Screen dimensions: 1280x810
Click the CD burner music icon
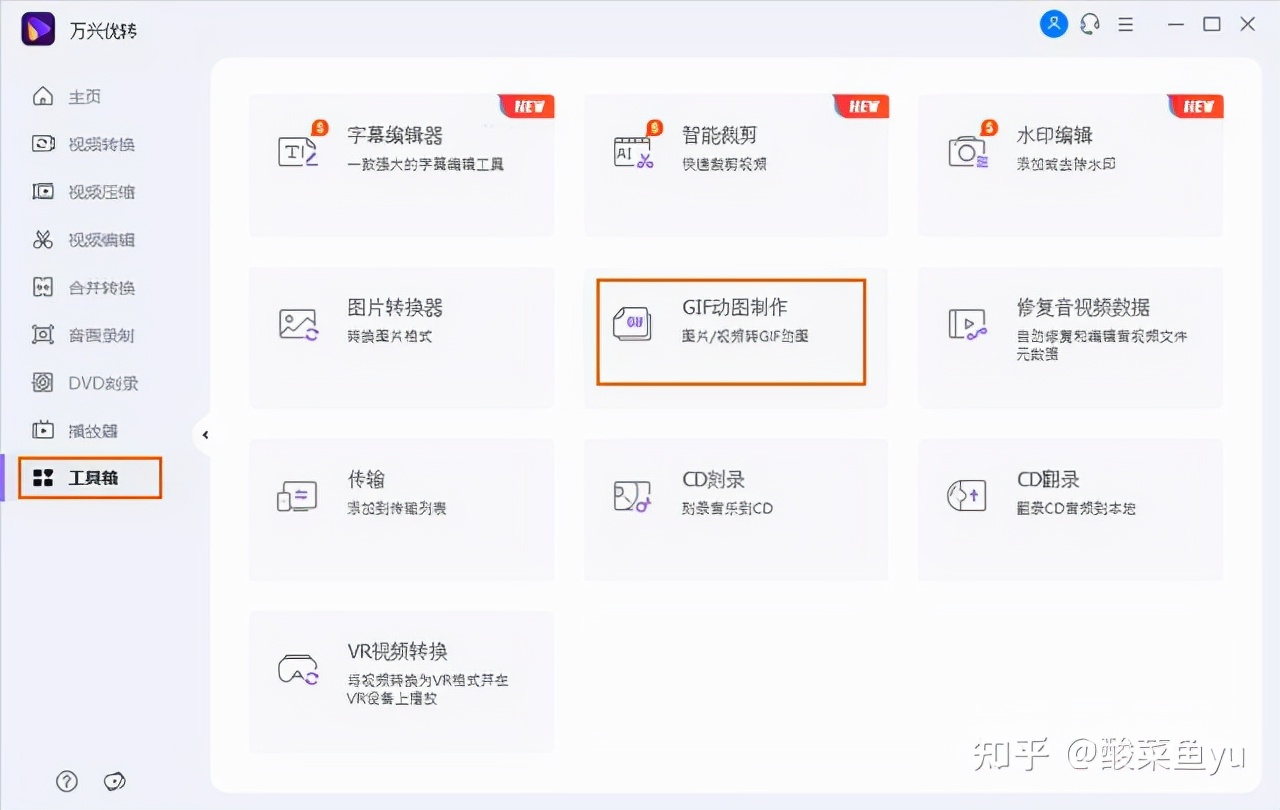pyautogui.click(x=632, y=496)
